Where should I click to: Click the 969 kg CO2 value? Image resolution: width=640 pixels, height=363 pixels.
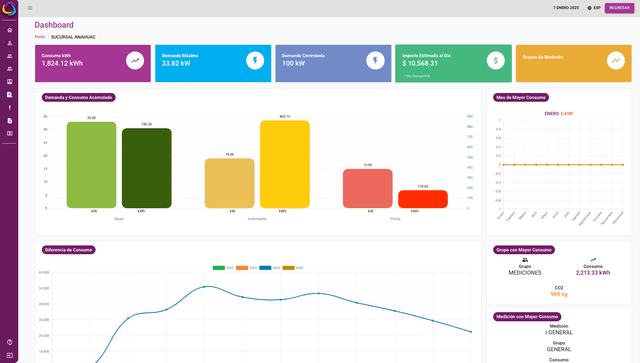tap(559, 294)
